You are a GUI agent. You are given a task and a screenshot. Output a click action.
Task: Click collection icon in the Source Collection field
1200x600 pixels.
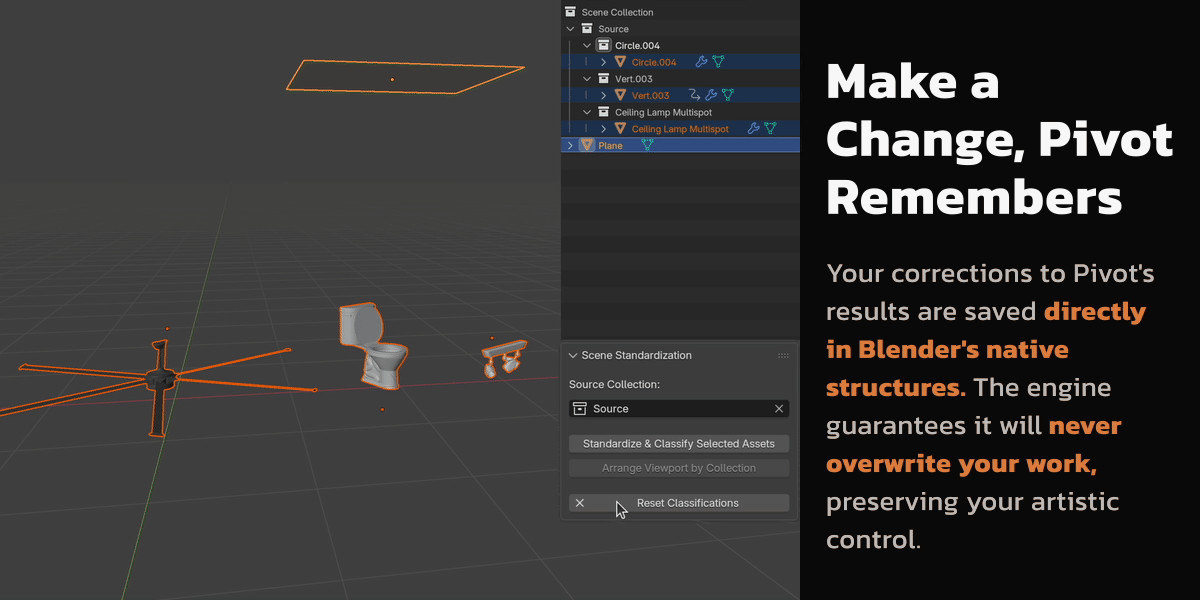[x=580, y=408]
